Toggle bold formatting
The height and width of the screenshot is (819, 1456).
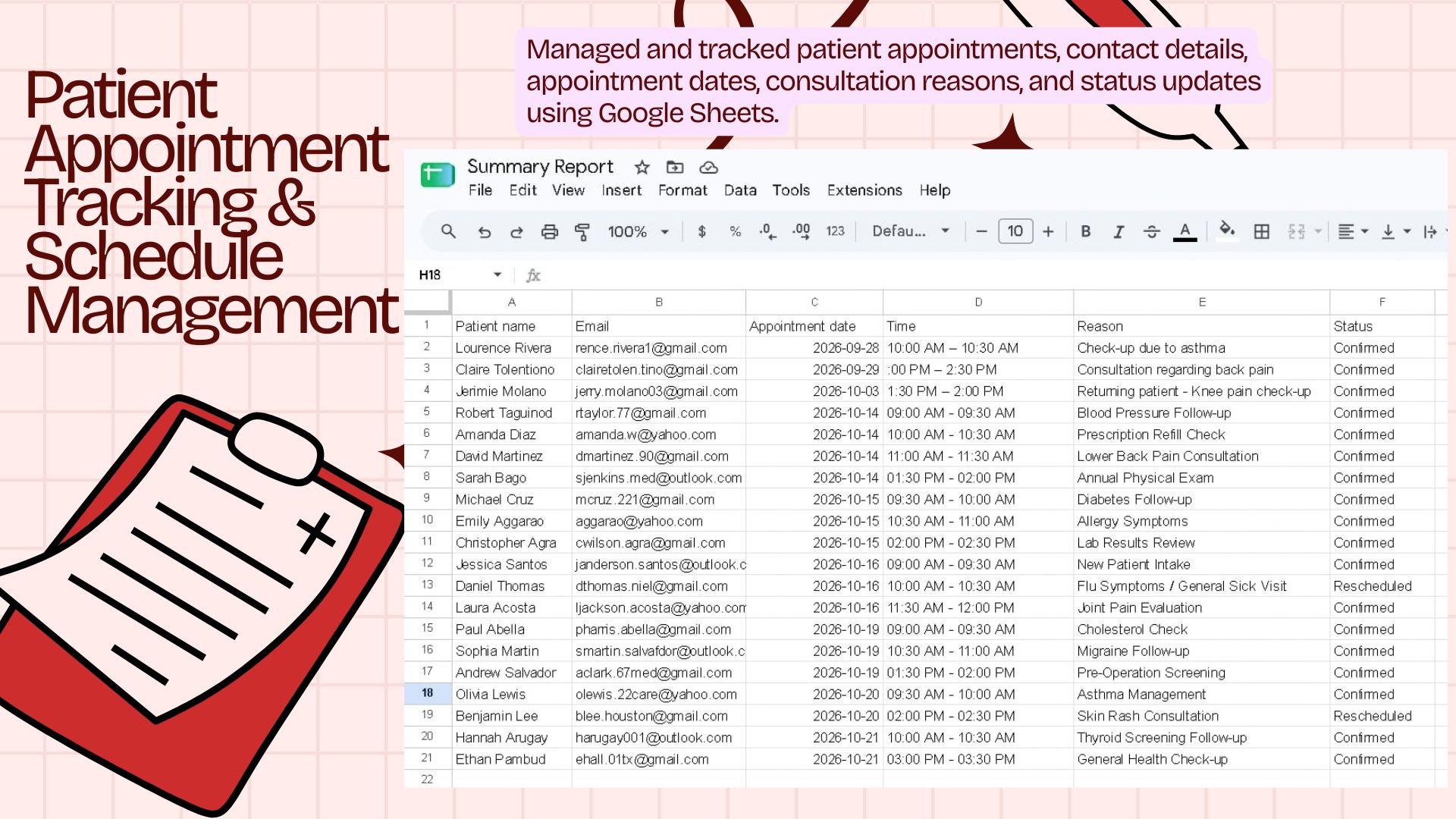click(x=1086, y=232)
